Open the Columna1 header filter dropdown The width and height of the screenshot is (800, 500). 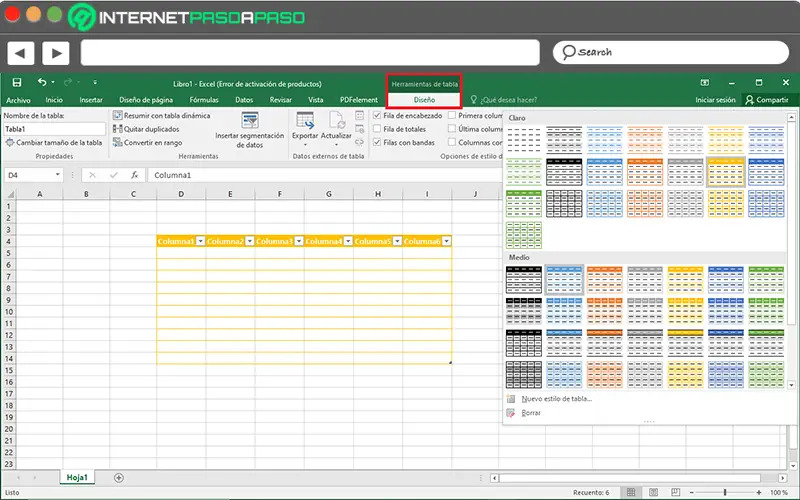pos(200,241)
